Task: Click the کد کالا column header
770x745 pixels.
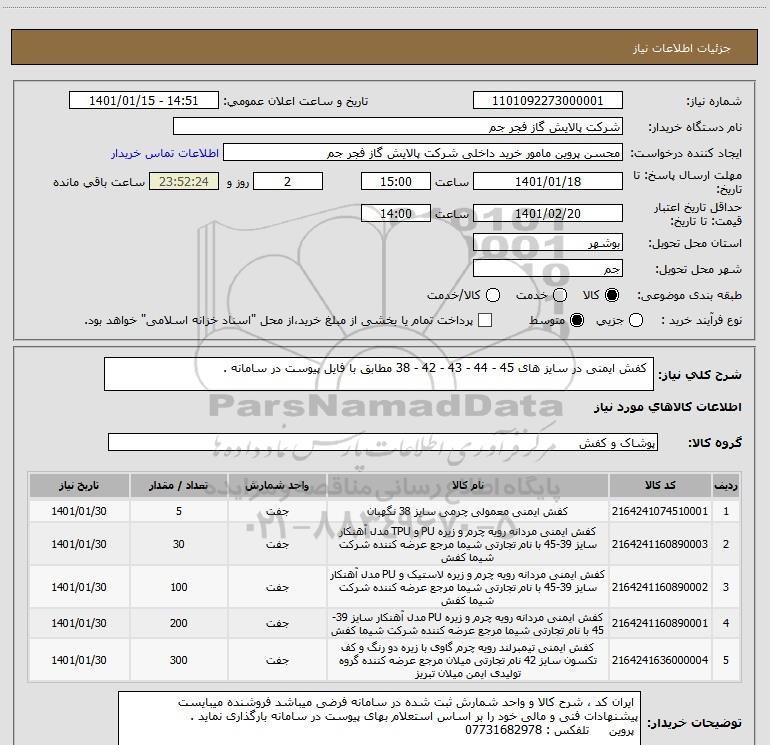Action: tap(660, 486)
